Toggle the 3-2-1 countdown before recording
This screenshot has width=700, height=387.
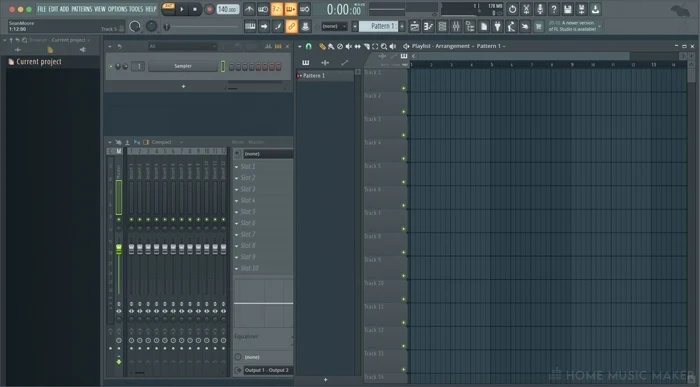point(277,9)
